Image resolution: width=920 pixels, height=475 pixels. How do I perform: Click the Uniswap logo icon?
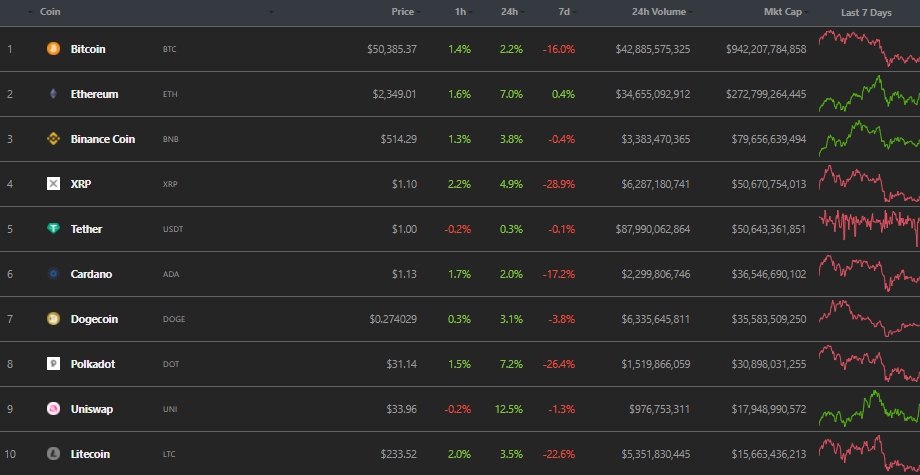pos(53,409)
